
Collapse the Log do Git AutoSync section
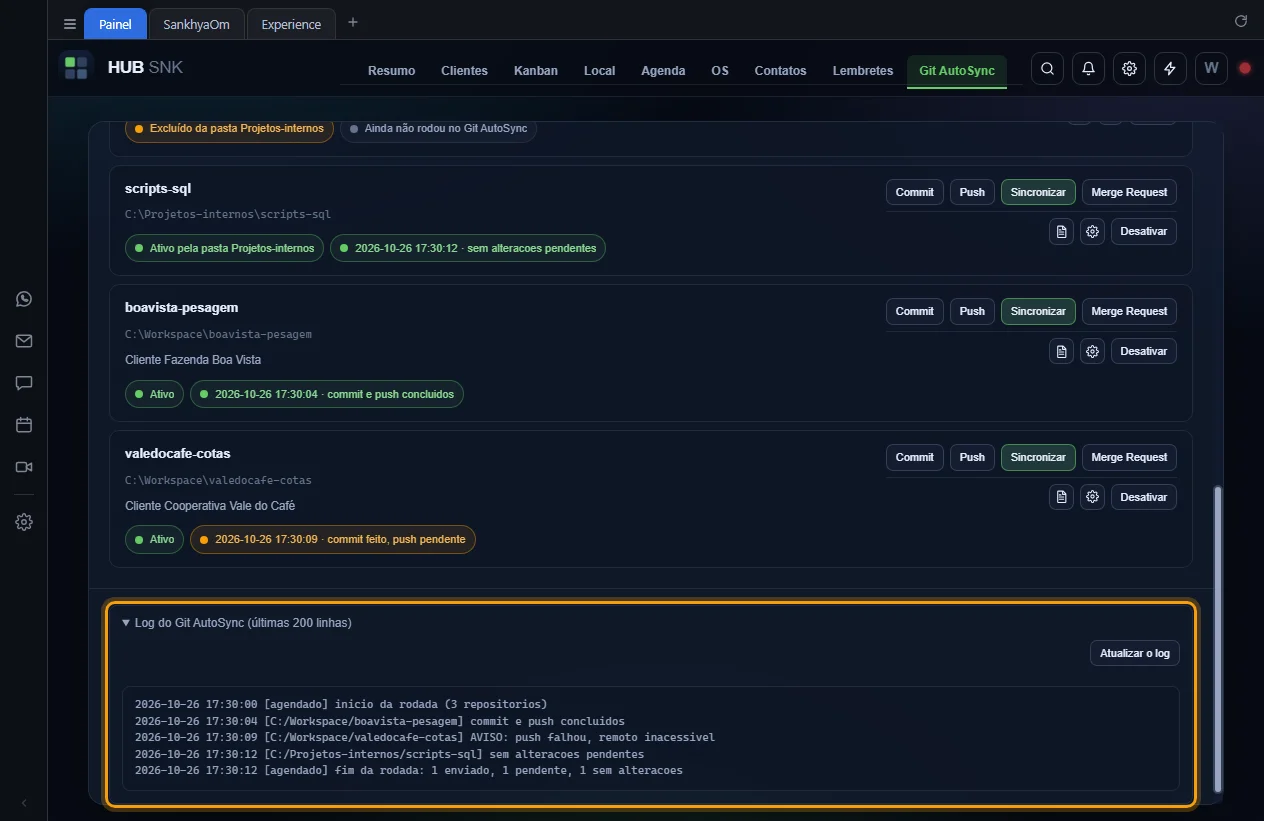point(236,623)
